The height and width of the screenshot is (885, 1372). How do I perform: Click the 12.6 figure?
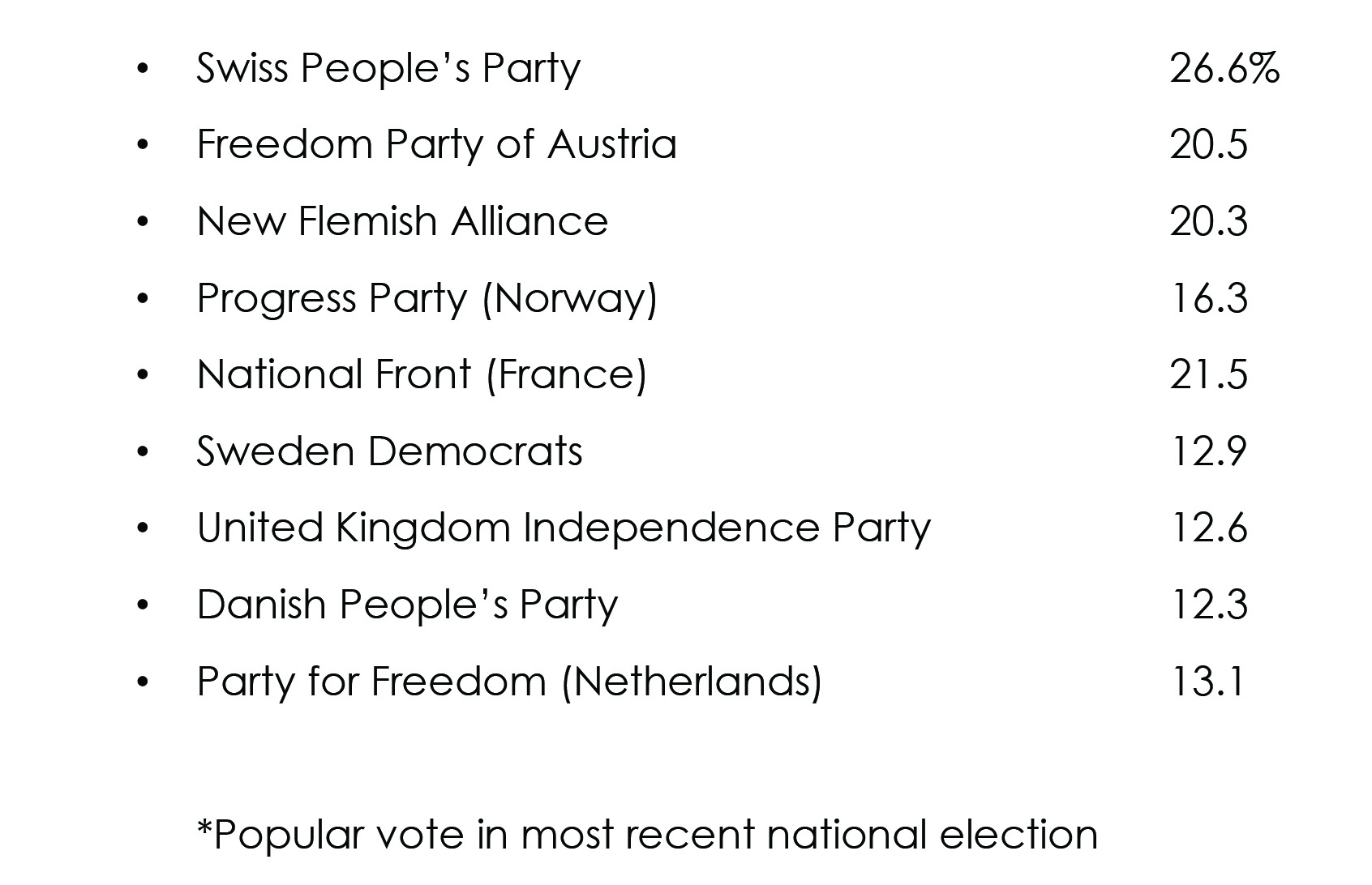coord(1208,528)
